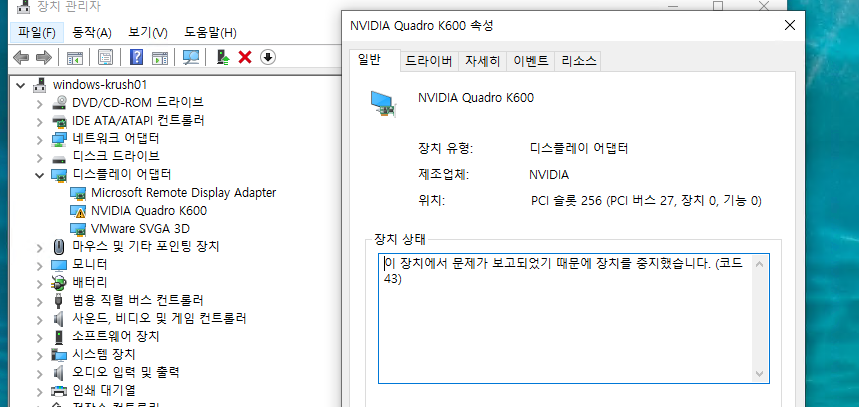Viewport: 859px width, 407px height.
Task: Select the 소프트웨어 장치 tree row label
Action: coord(116,336)
